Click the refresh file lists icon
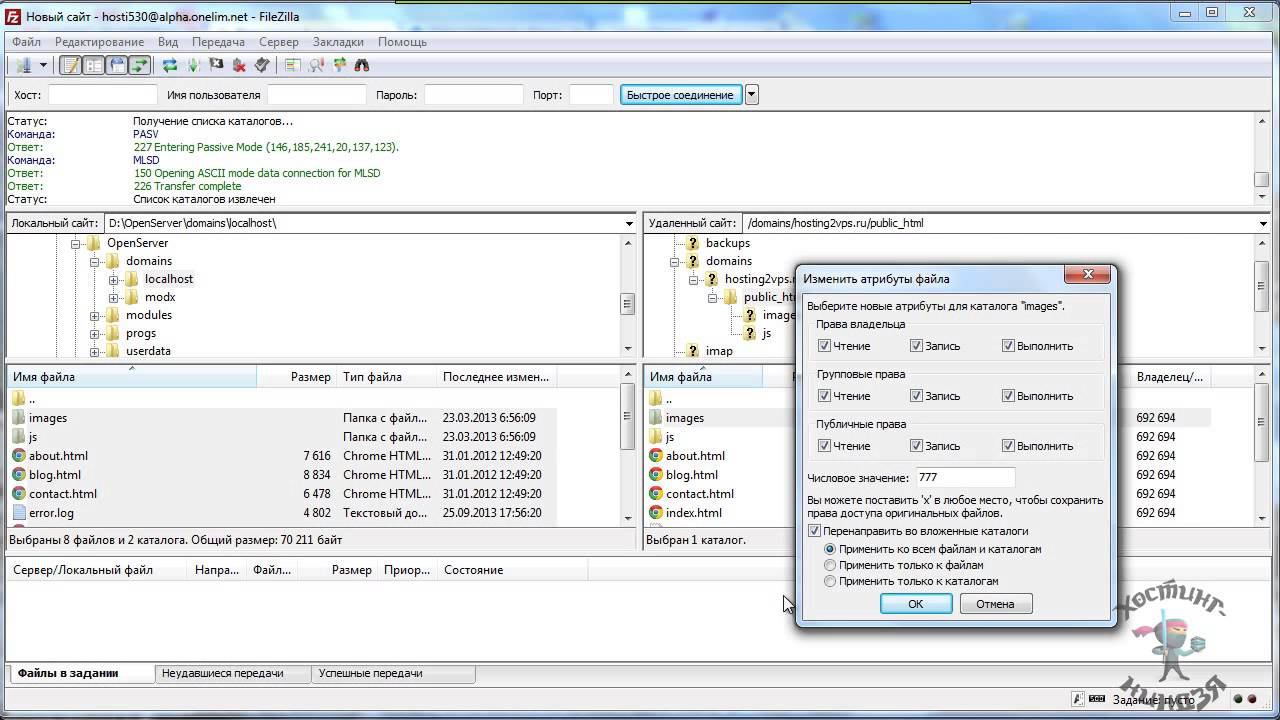 coord(170,66)
